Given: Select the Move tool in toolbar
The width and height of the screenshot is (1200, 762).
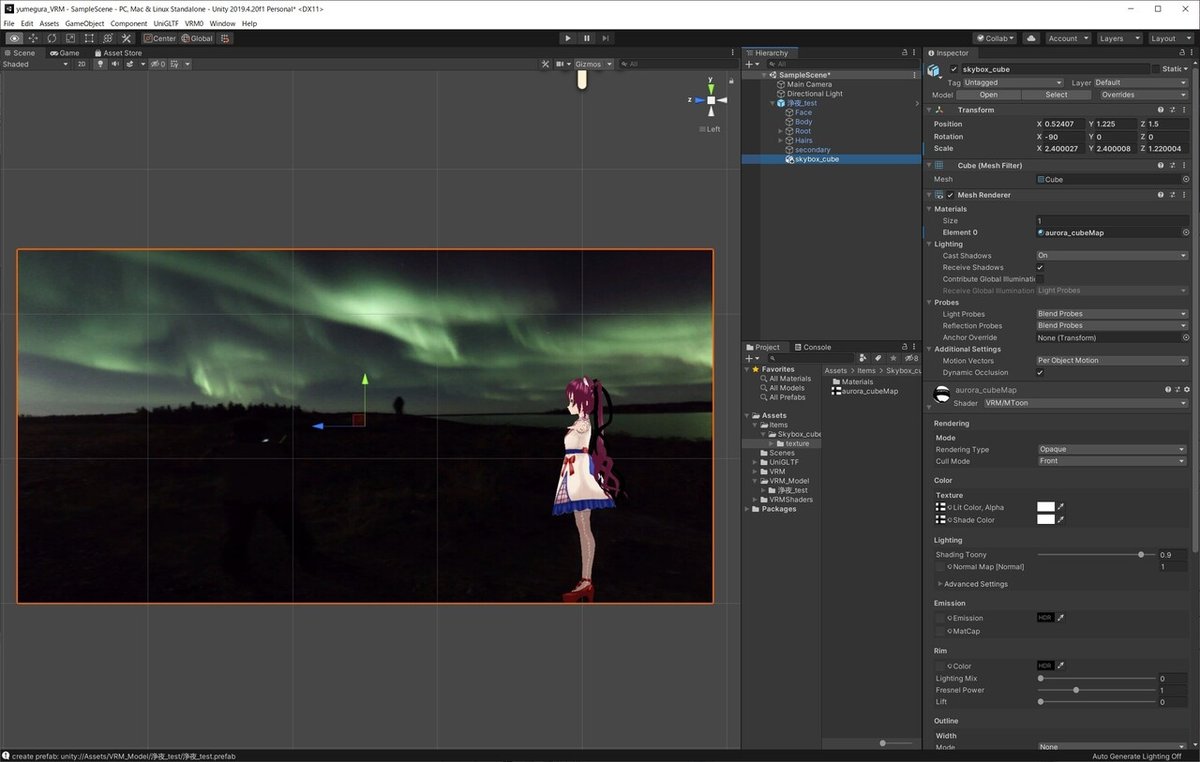Looking at the screenshot, I should click(33, 38).
